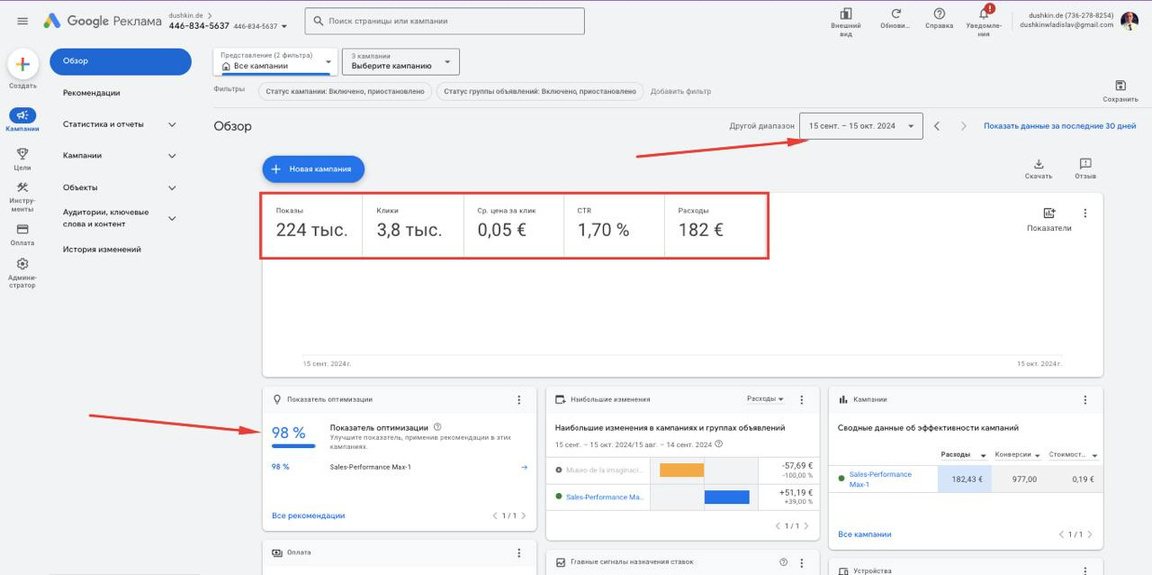This screenshot has height=575, width=1152.
Task: Click help icon on bidding signals card
Action: point(783,562)
